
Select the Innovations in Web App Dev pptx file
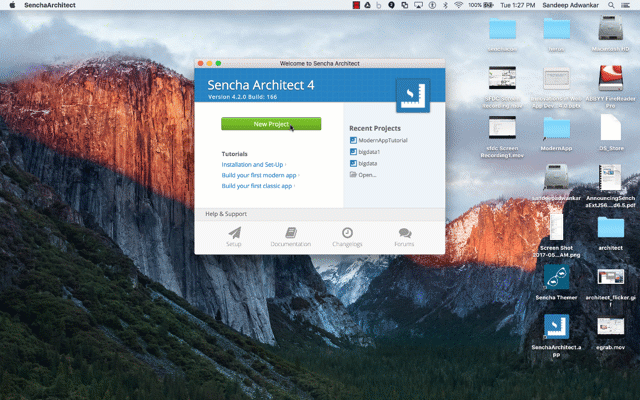click(x=556, y=78)
